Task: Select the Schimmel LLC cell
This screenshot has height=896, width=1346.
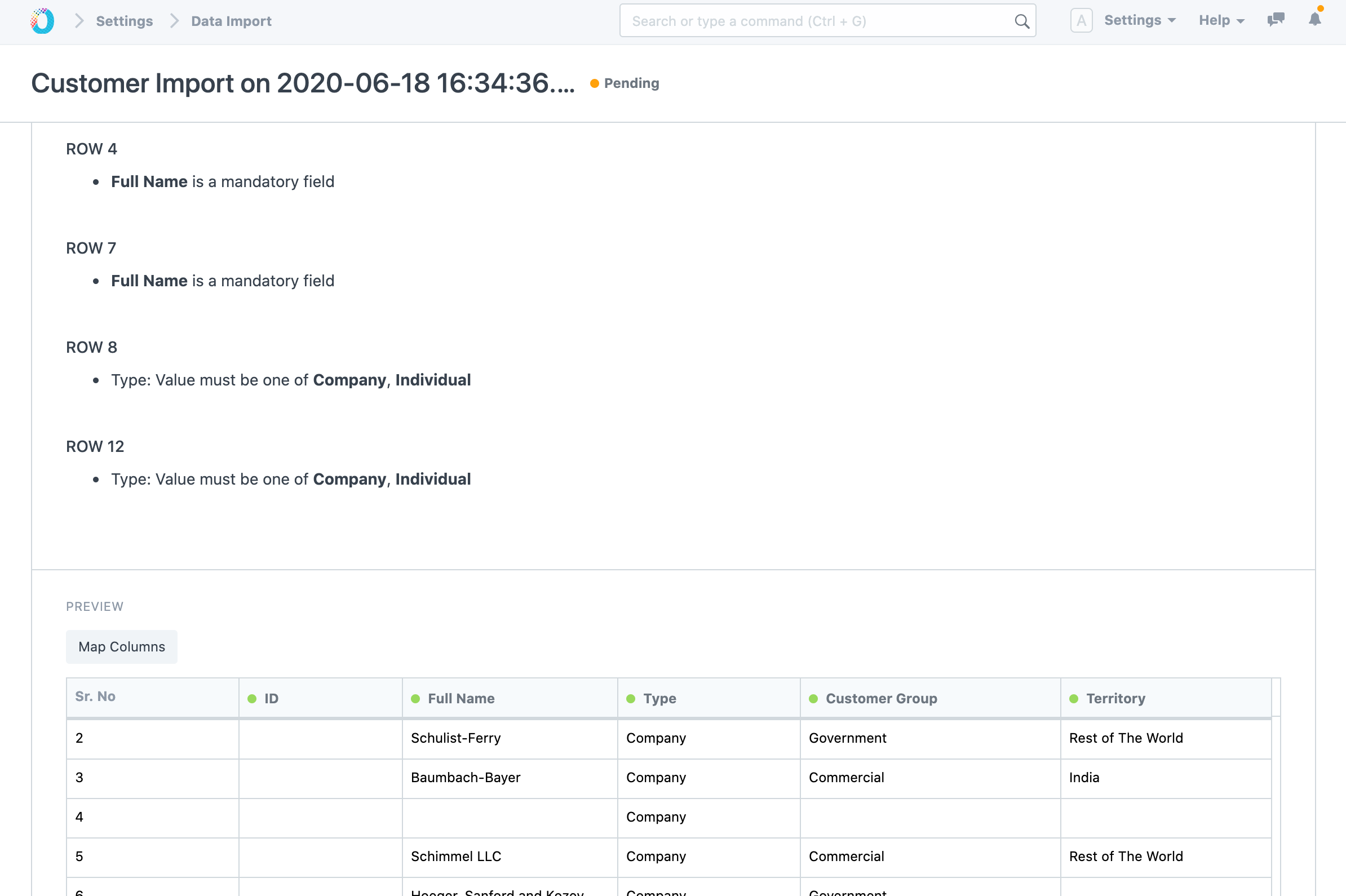Action: tap(510, 857)
